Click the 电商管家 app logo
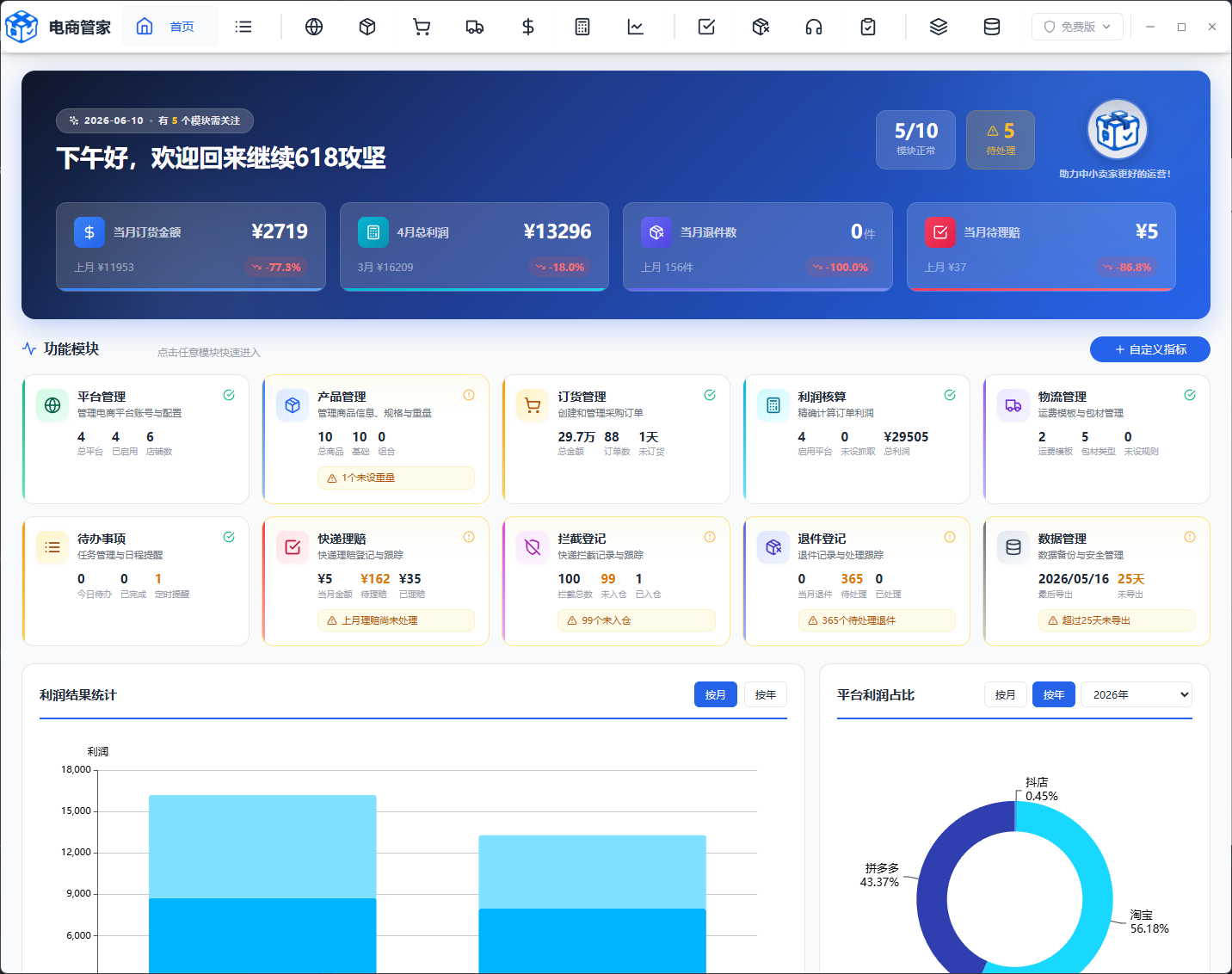 click(x=22, y=27)
